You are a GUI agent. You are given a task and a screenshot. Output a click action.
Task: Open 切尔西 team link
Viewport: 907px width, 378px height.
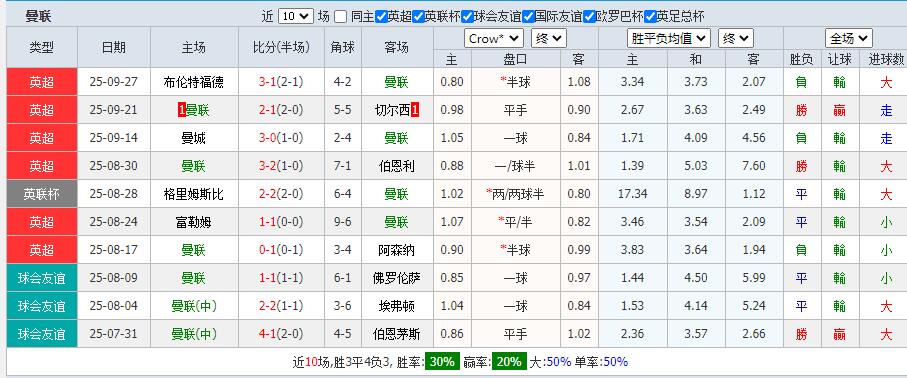point(393,110)
